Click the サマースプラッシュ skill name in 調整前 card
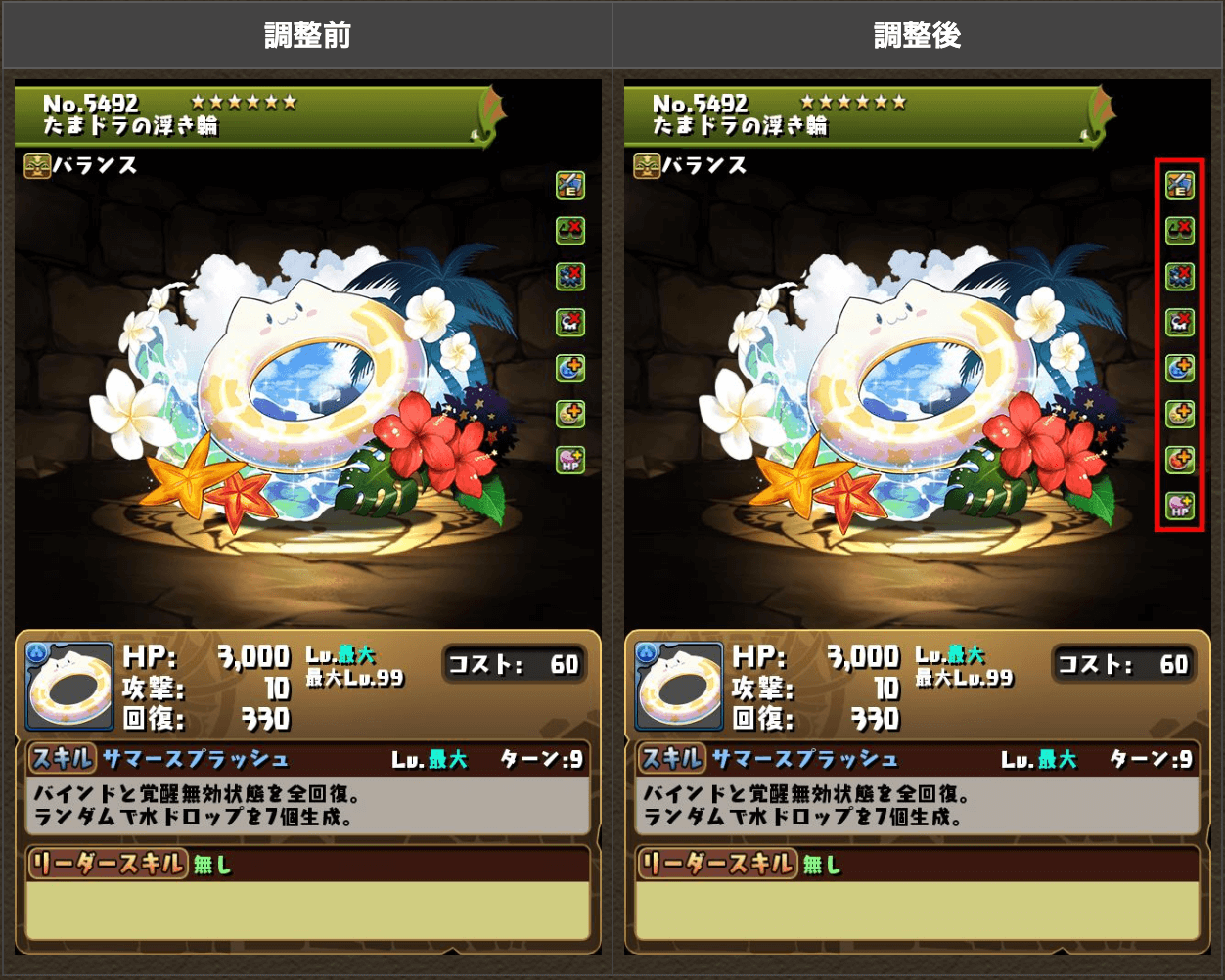 click(196, 759)
